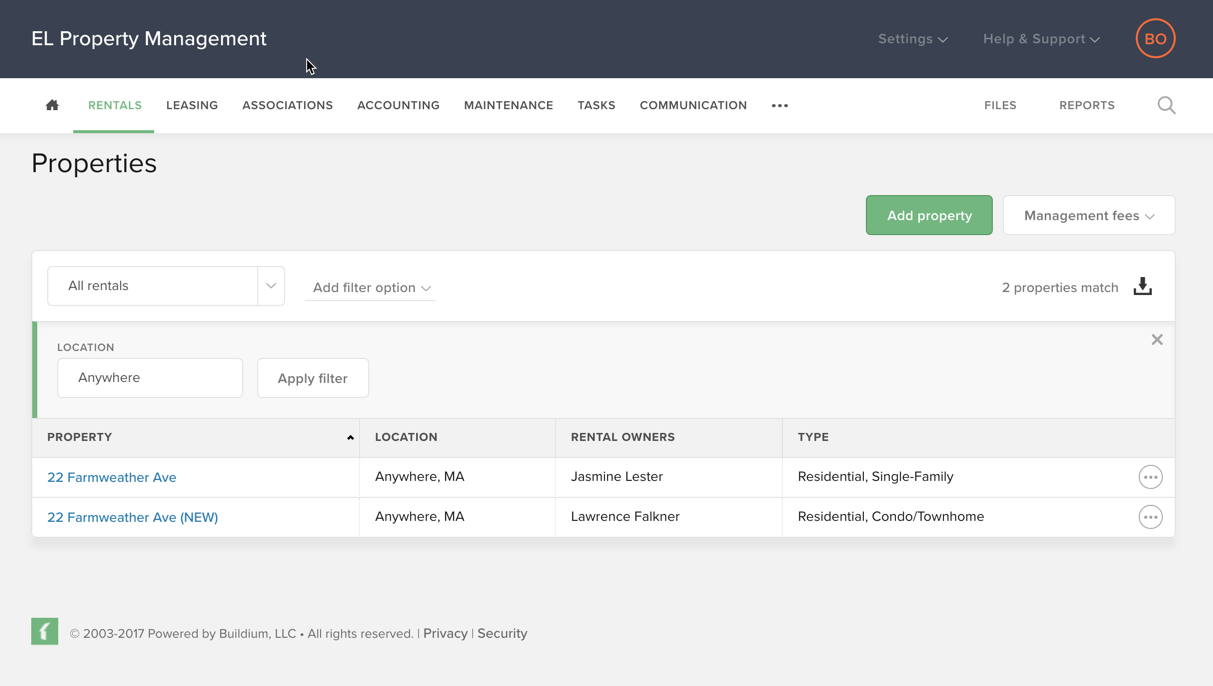Go to the home icon
The image size is (1213, 686).
pyautogui.click(x=52, y=105)
